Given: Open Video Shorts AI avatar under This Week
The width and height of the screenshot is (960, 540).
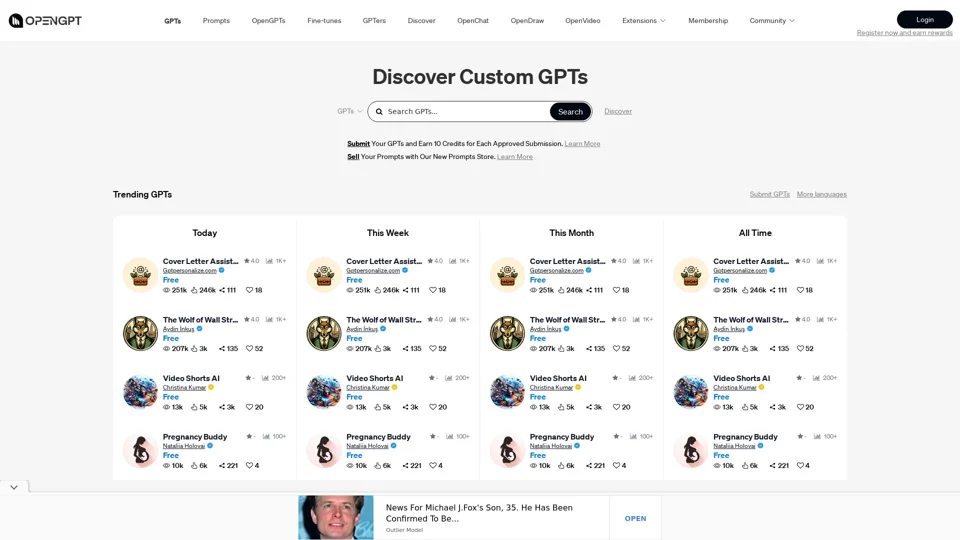Looking at the screenshot, I should [x=324, y=392].
